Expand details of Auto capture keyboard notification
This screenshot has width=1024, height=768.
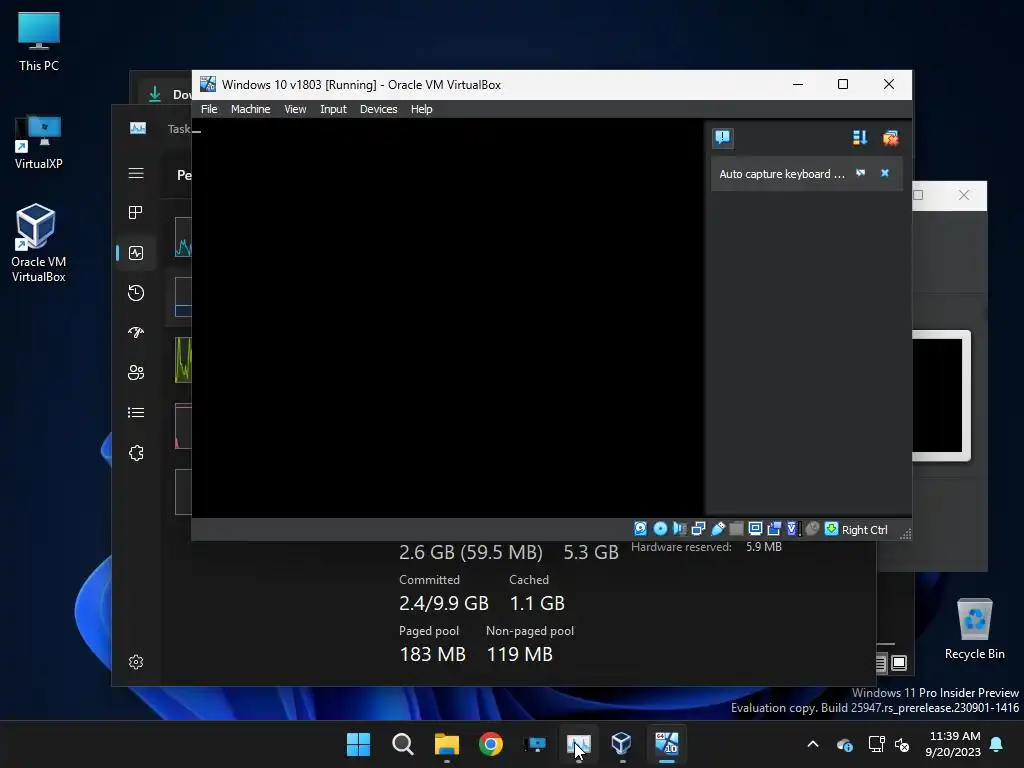(x=861, y=173)
